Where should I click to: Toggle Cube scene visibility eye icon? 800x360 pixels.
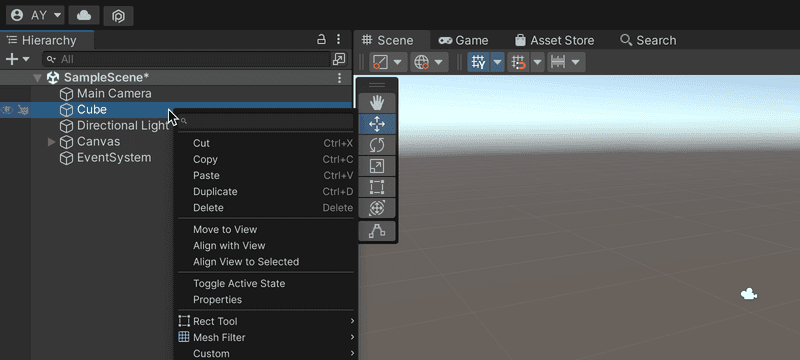(7, 110)
